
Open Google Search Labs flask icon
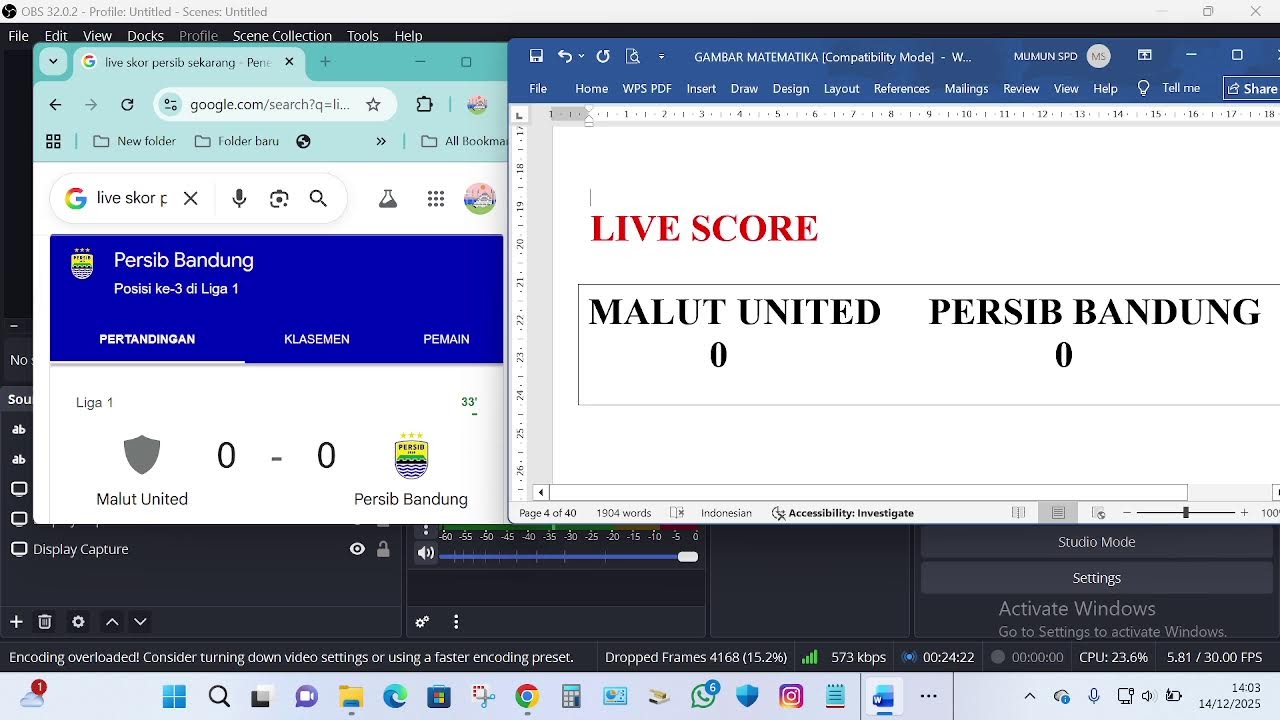point(388,199)
